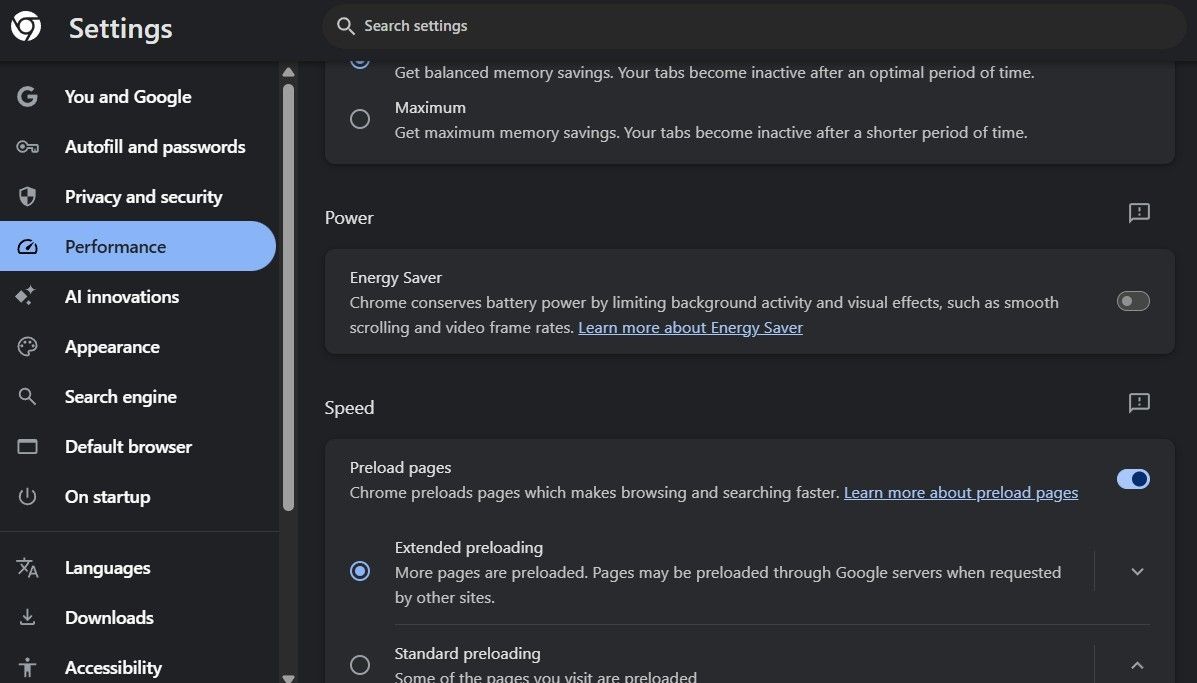Choose the Standard preloading radio button
Image resolution: width=1197 pixels, height=683 pixels.
[360, 665]
